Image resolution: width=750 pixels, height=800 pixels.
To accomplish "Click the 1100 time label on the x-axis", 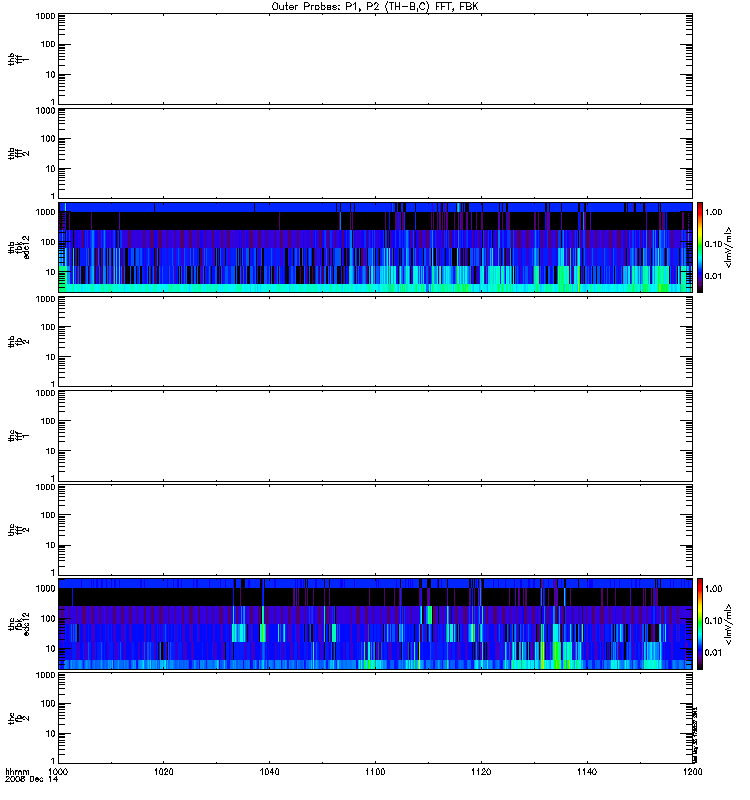I will [x=375, y=772].
